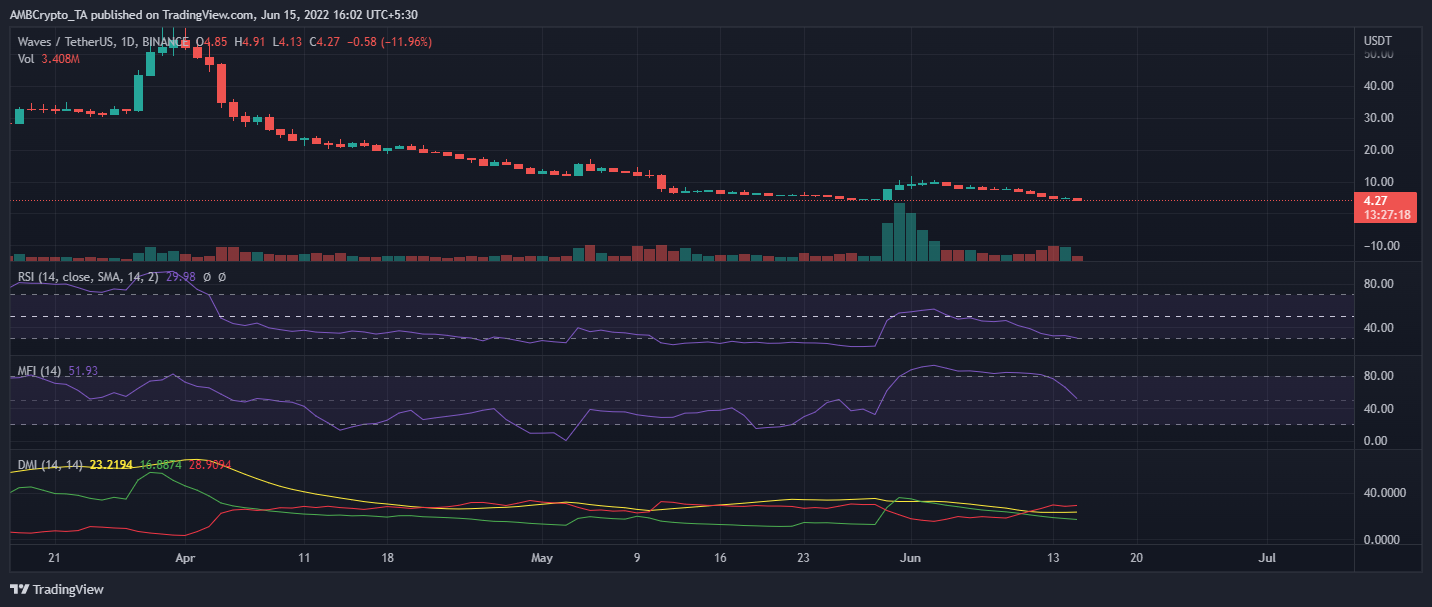This screenshot has height=607, width=1432.
Task: Click the date label 21 on time axis
Action: click(54, 557)
